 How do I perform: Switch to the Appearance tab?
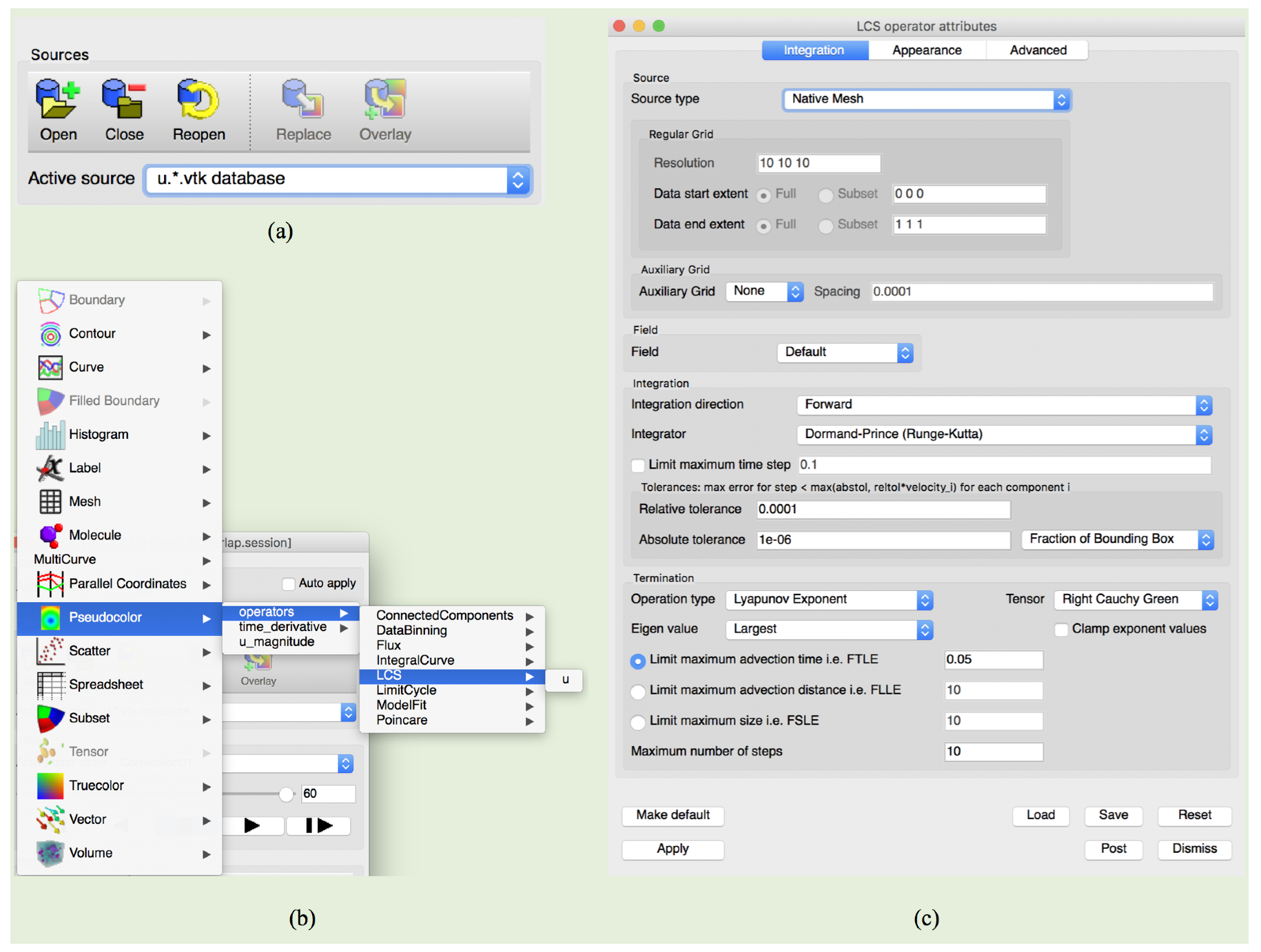pyautogui.click(x=926, y=50)
